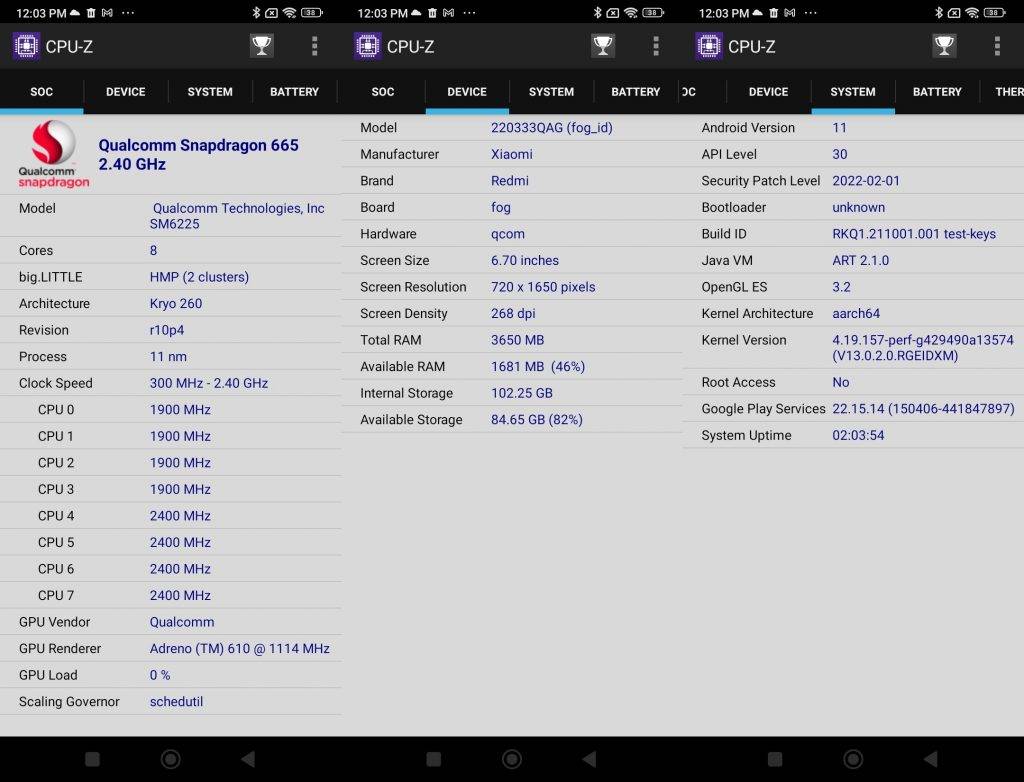Tap the '6.70 inches' screen size value
1024x782 pixels.
click(525, 261)
